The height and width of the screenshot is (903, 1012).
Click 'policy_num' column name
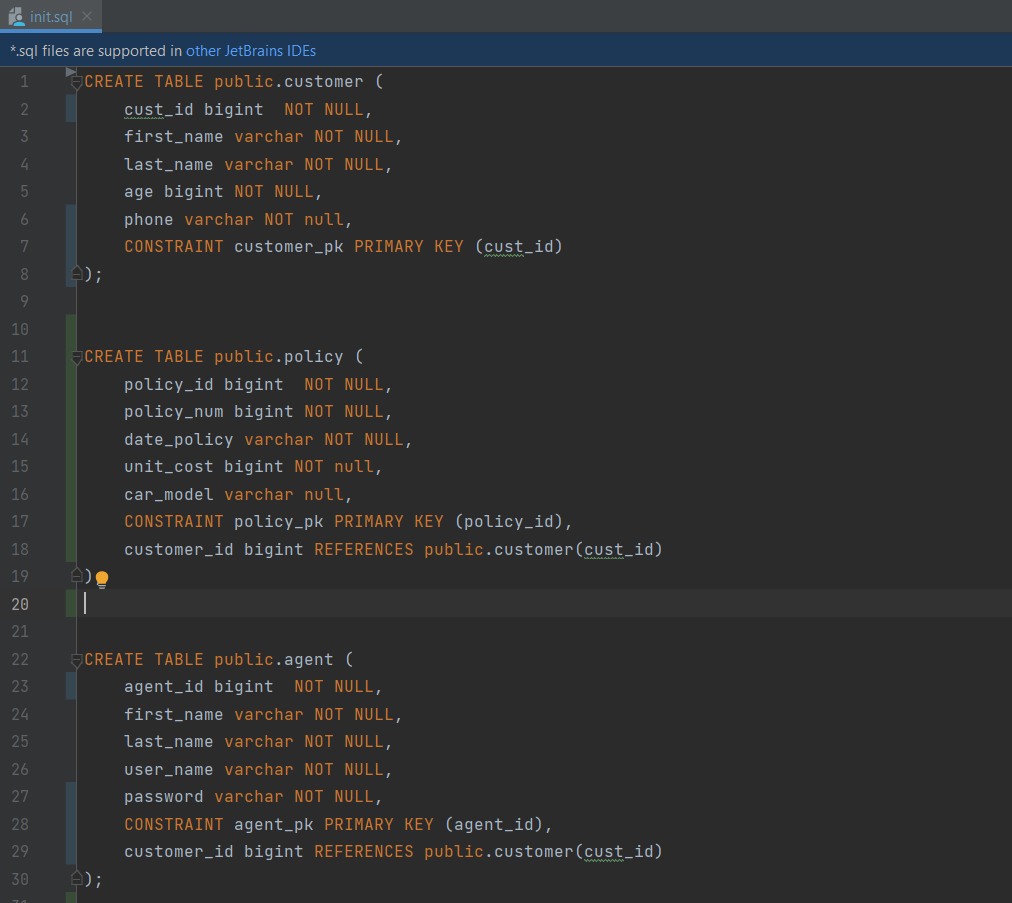[x=174, y=412]
